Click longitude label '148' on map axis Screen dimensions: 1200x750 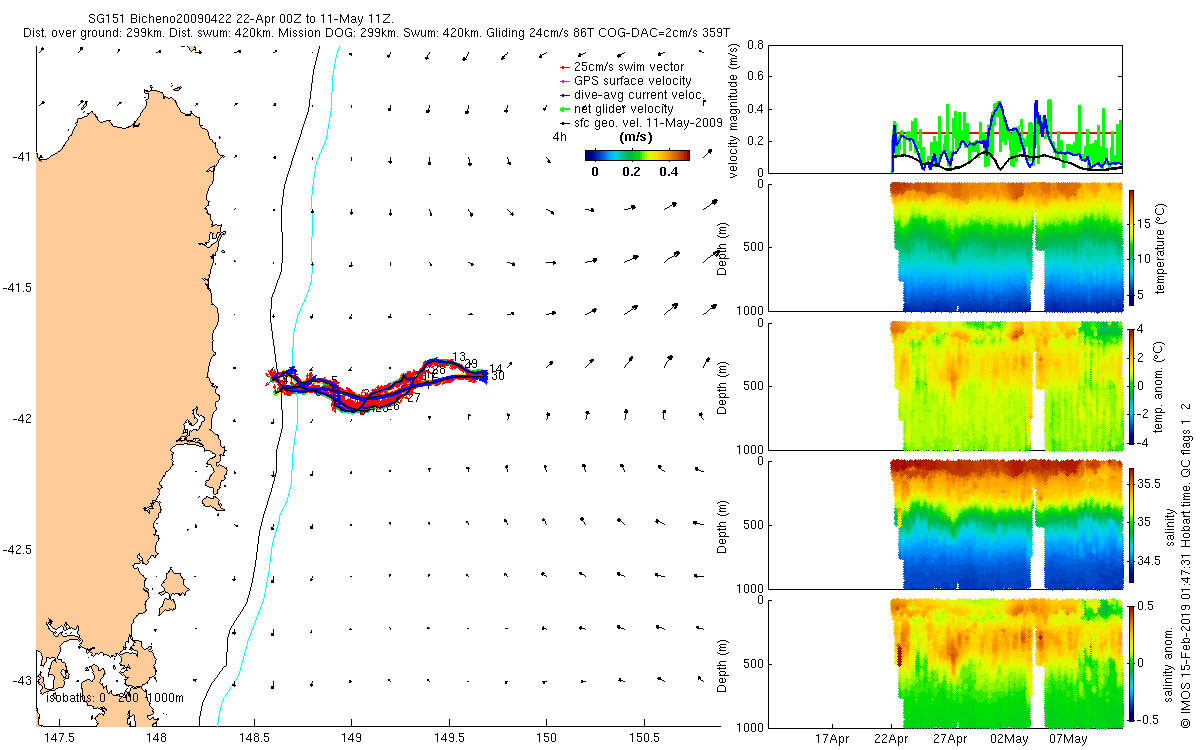156,738
